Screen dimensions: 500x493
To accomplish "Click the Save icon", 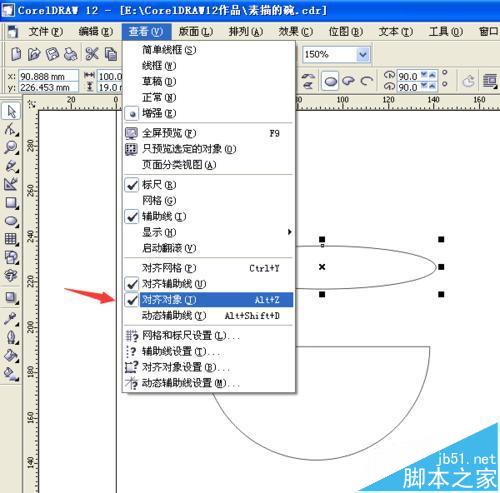I will 52,54.
